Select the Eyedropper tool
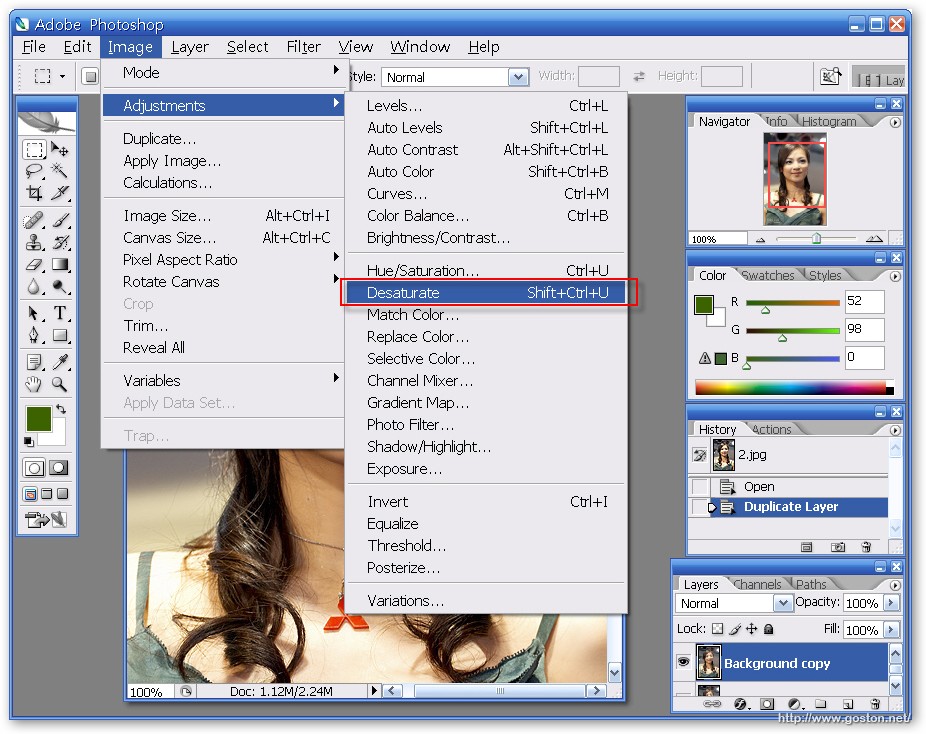Image resolution: width=926 pixels, height=734 pixels. pyautogui.click(x=60, y=362)
